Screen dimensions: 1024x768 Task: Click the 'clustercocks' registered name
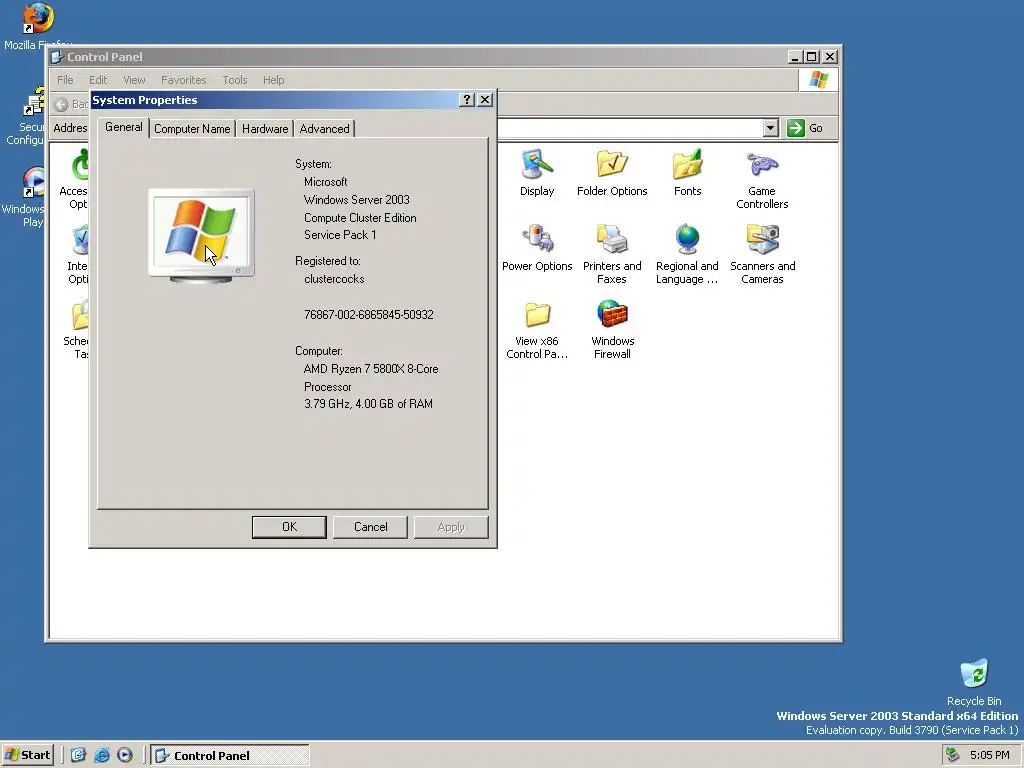click(334, 279)
